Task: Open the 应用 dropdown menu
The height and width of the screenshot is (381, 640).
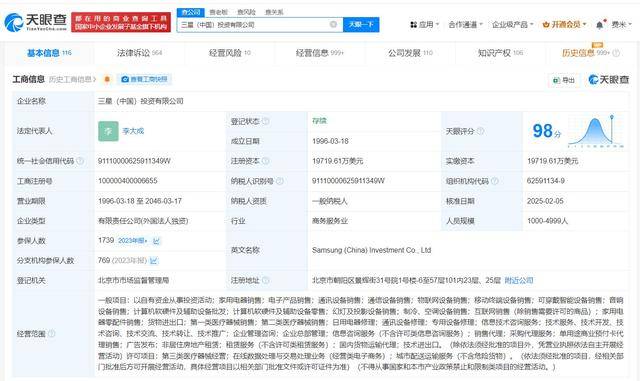Action: pyautogui.click(x=424, y=25)
